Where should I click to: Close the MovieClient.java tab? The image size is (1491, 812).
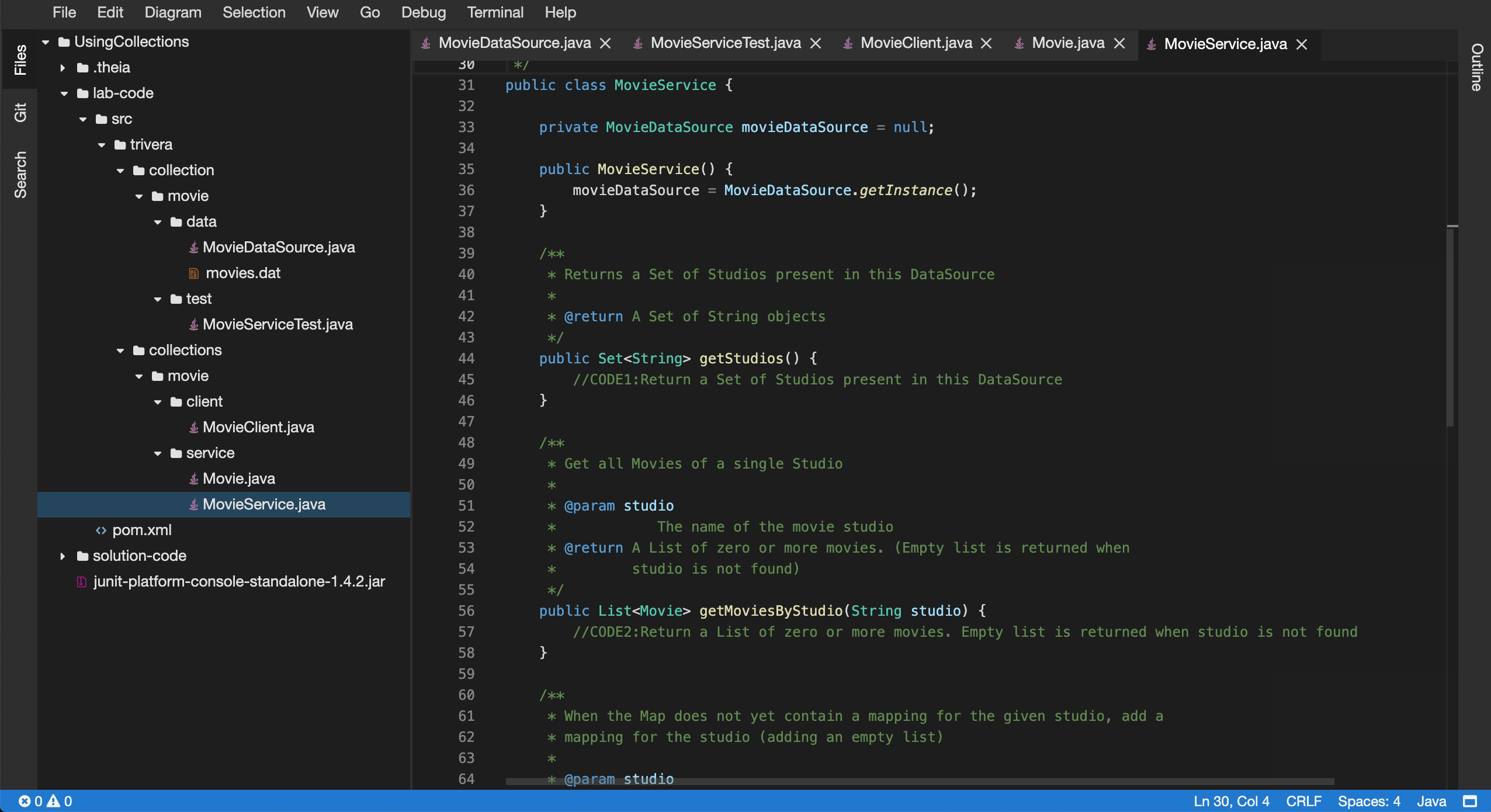[986, 43]
